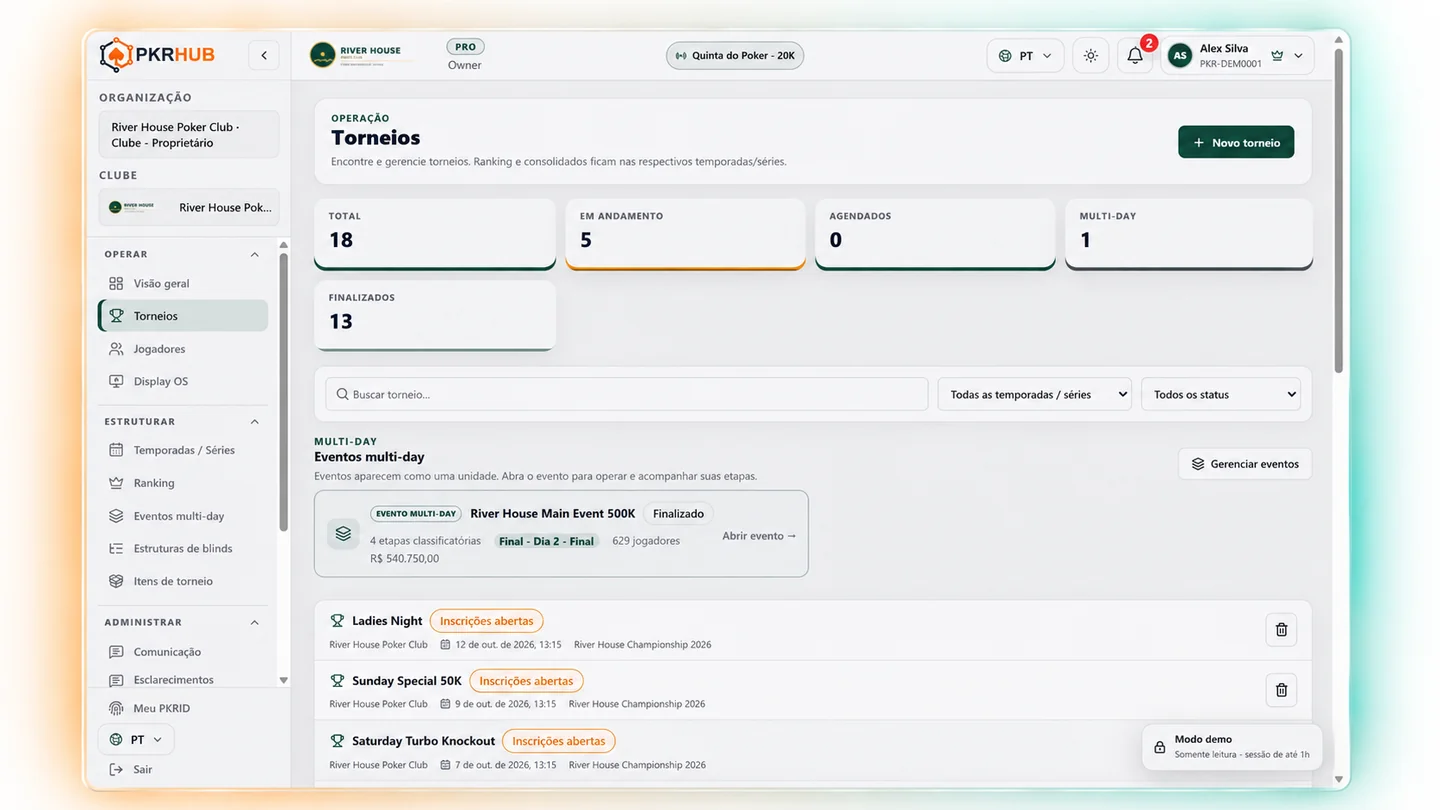Click the Modo demo lock icon
Viewport: 1440px width, 810px height.
1160,747
